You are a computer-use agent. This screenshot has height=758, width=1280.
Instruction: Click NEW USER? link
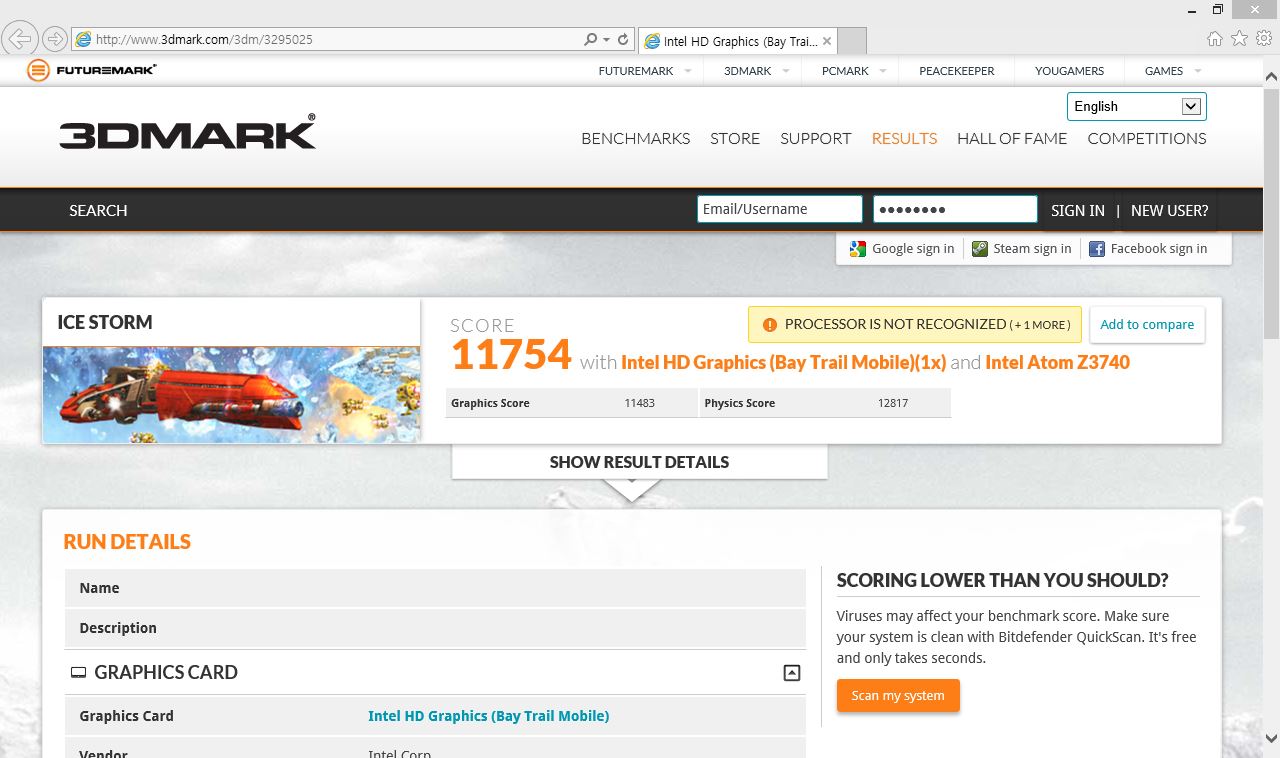point(1170,210)
